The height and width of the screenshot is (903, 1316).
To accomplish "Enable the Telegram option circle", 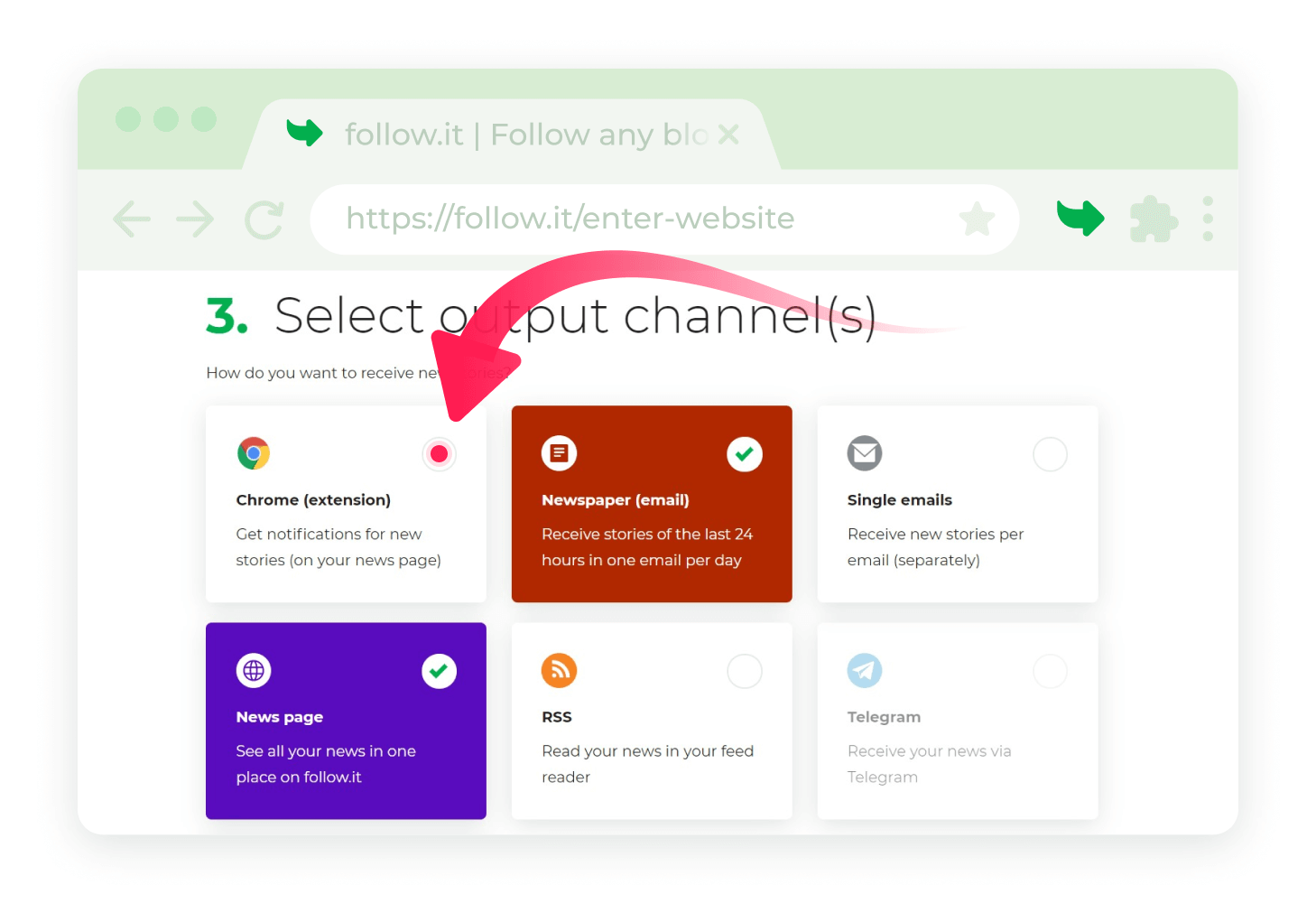I will point(1050,671).
